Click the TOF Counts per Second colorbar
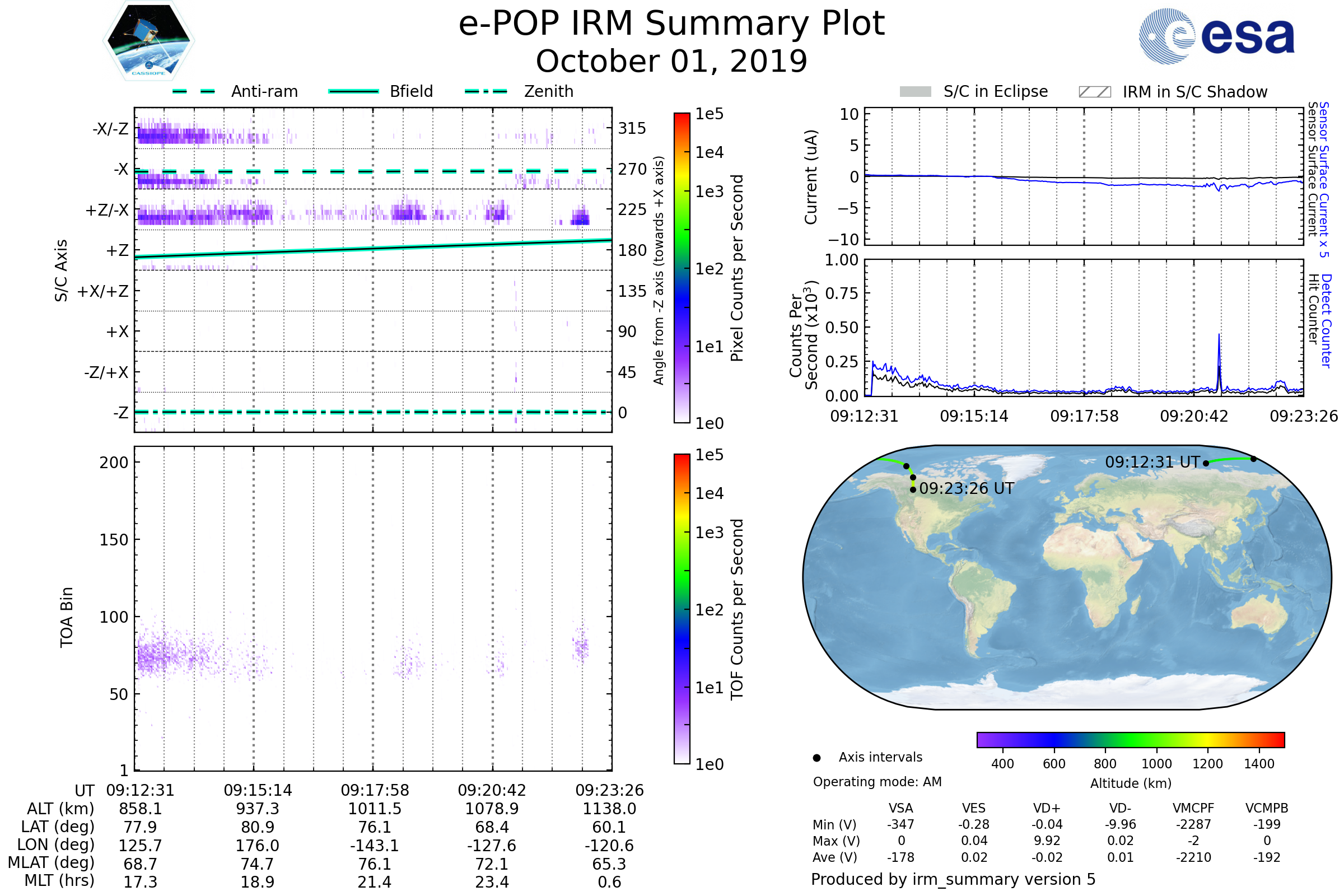The width and height of the screenshot is (1344, 896). pos(682,609)
